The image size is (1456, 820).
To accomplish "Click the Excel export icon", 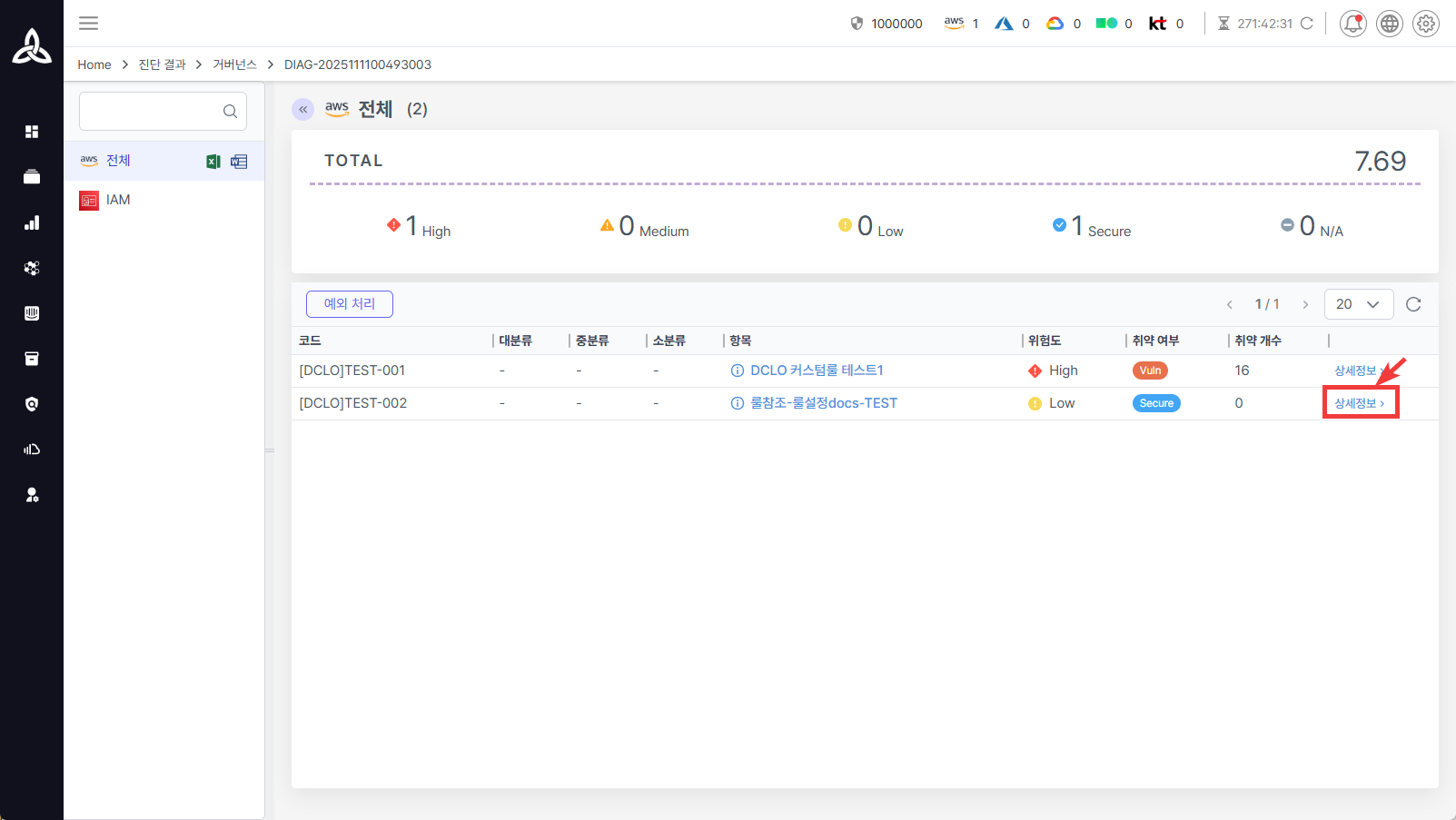I will [x=213, y=162].
